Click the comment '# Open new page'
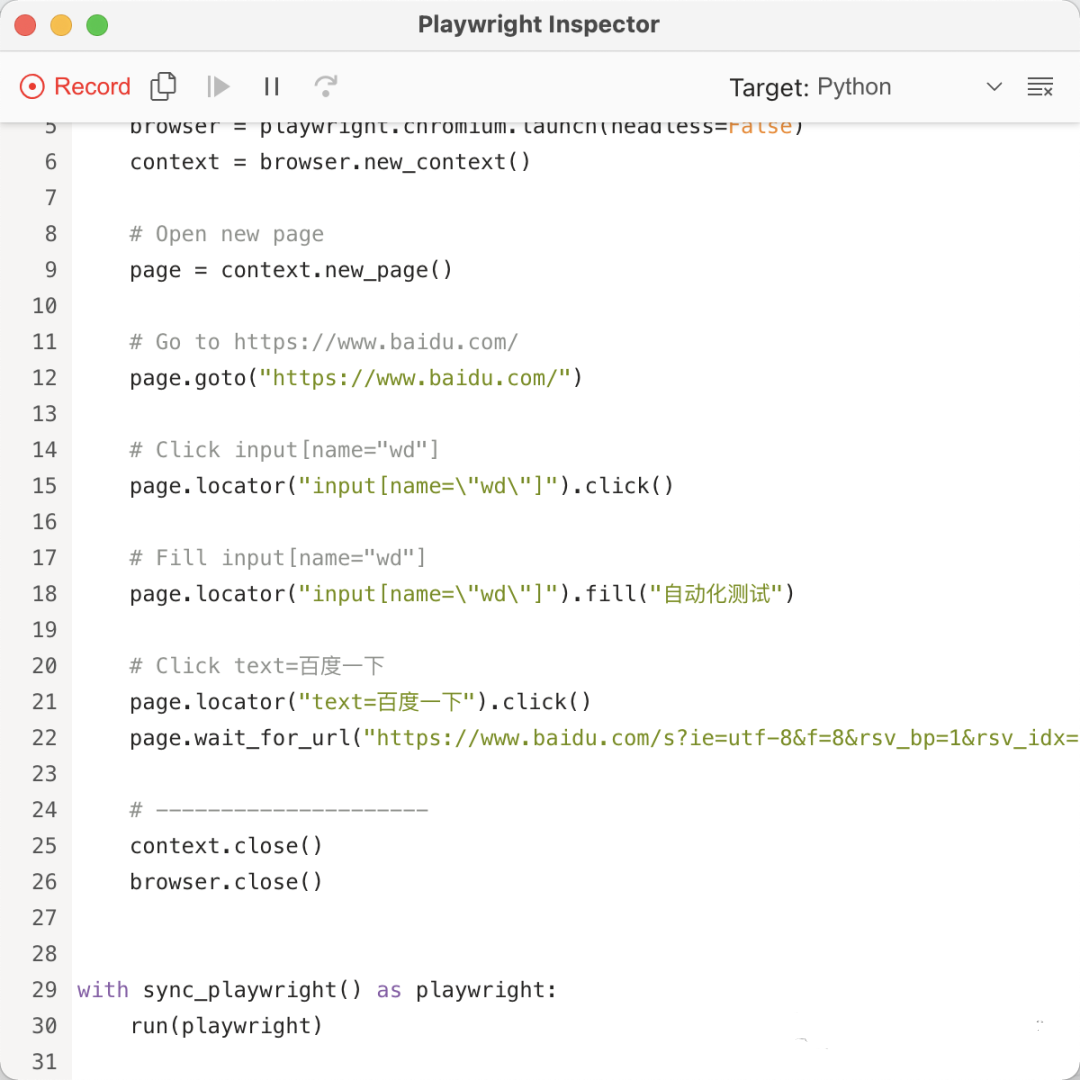 [227, 234]
